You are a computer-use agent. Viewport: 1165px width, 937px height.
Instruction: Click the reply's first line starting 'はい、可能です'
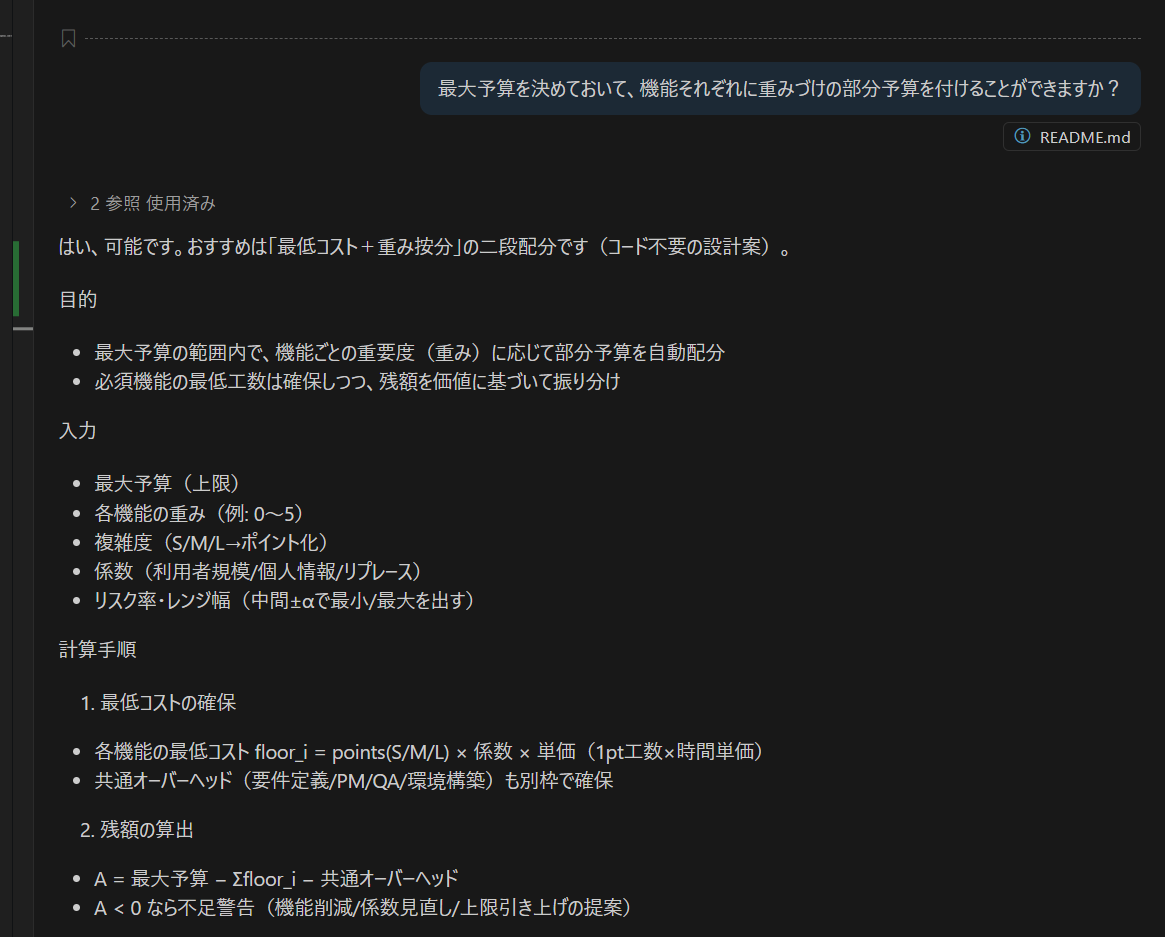click(x=426, y=247)
